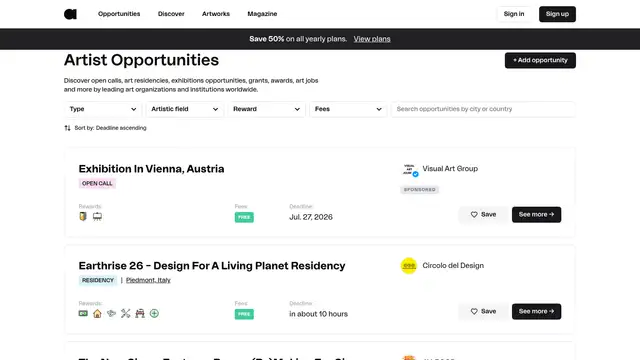This screenshot has width=640, height=360.
Task: Click the OPEN CALL tag
Action: click(97, 184)
